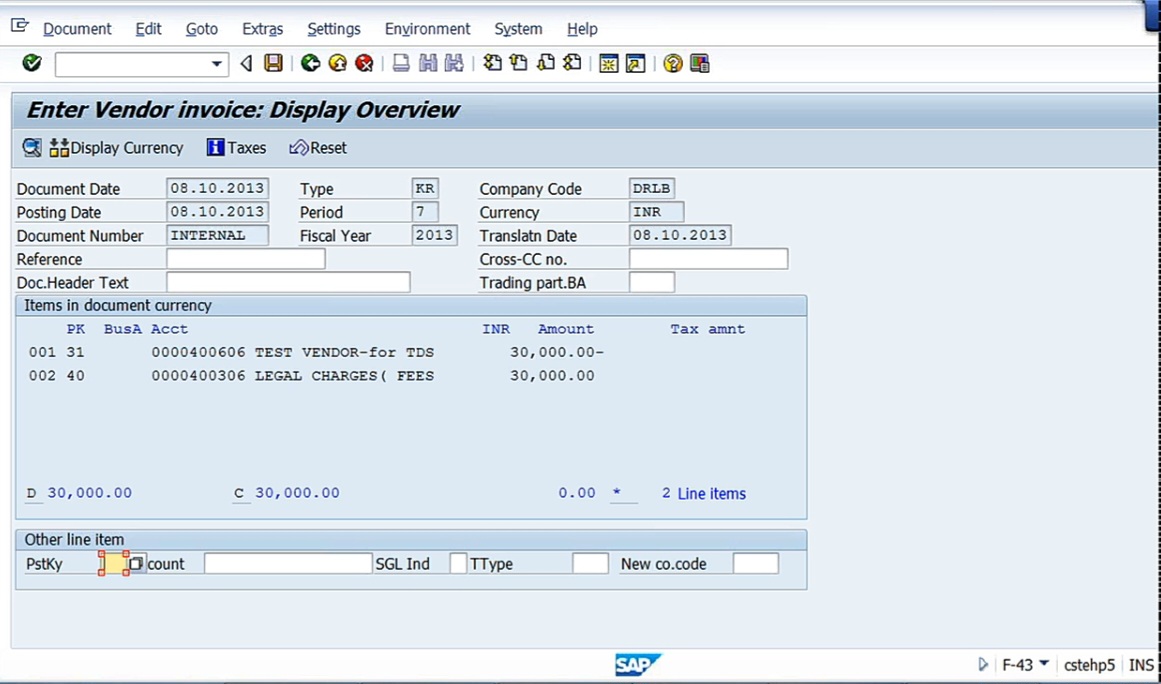Click the green Enter checkmark icon
The height and width of the screenshot is (684, 1161).
pyautogui.click(x=32, y=63)
